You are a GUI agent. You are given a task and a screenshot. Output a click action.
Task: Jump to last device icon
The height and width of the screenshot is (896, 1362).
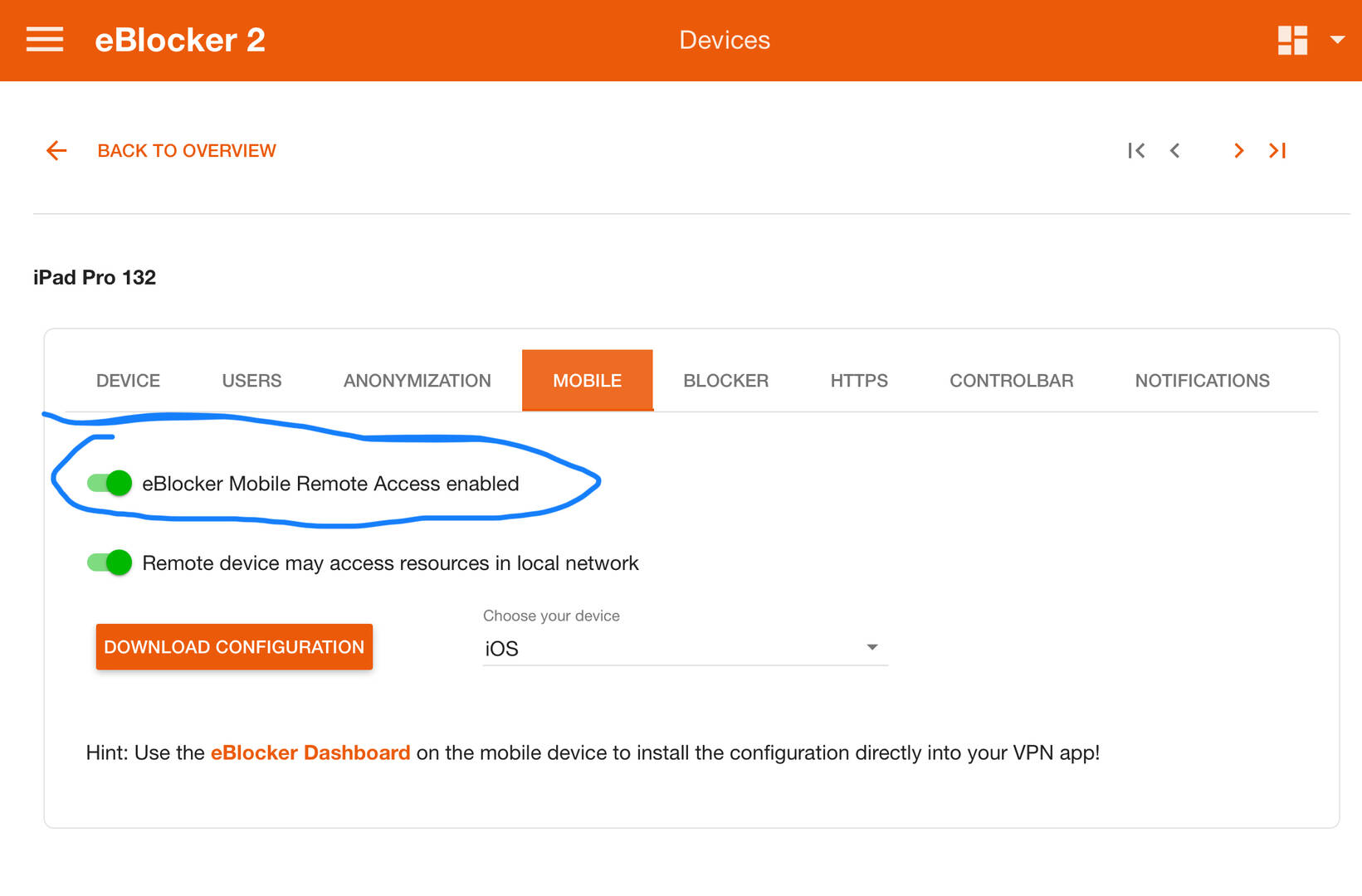1277,150
